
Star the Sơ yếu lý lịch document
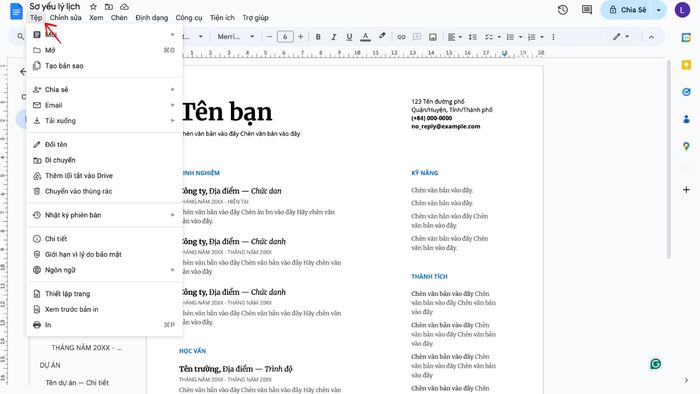point(93,7)
